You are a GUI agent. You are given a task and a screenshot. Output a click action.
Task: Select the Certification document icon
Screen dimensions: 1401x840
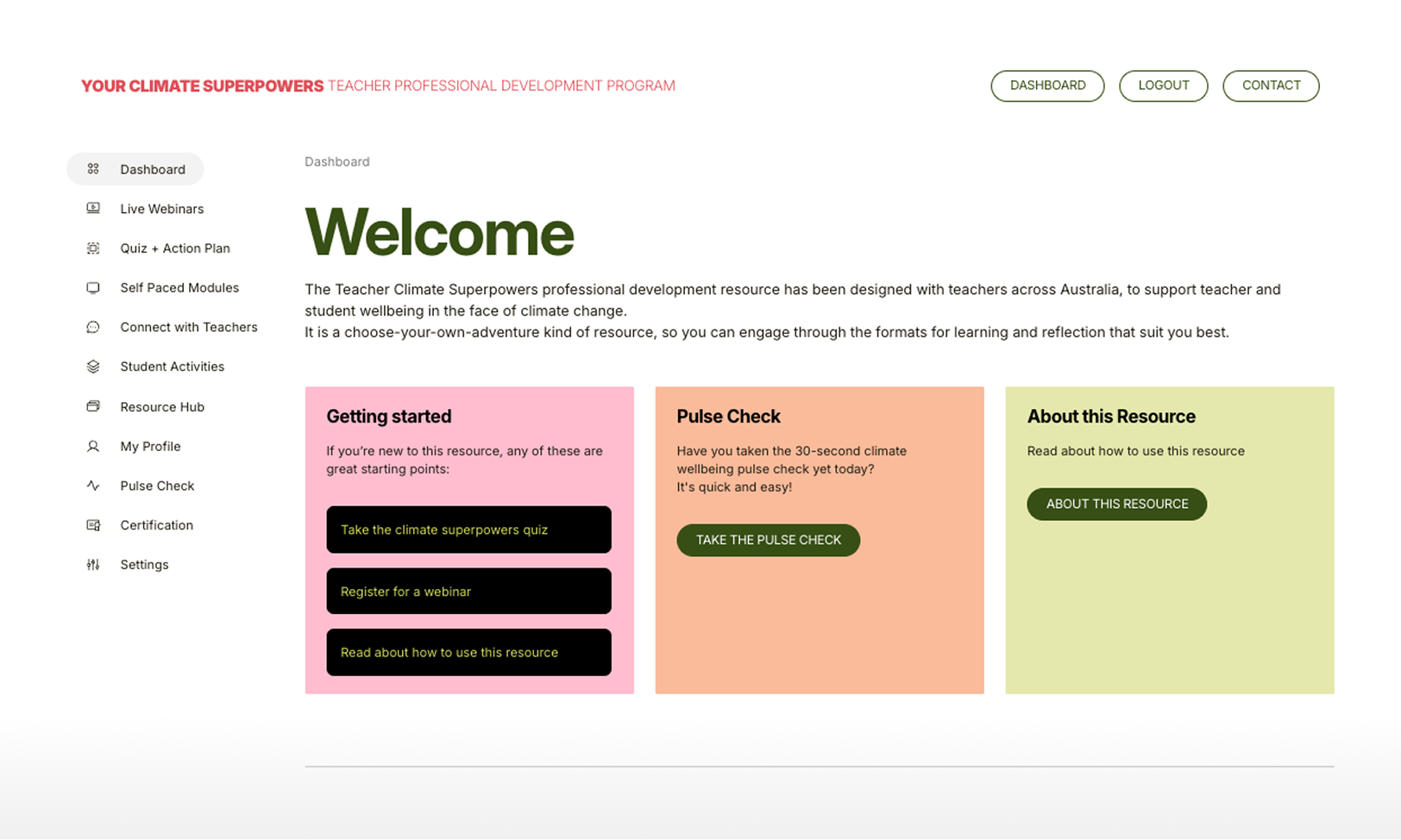[x=92, y=525]
